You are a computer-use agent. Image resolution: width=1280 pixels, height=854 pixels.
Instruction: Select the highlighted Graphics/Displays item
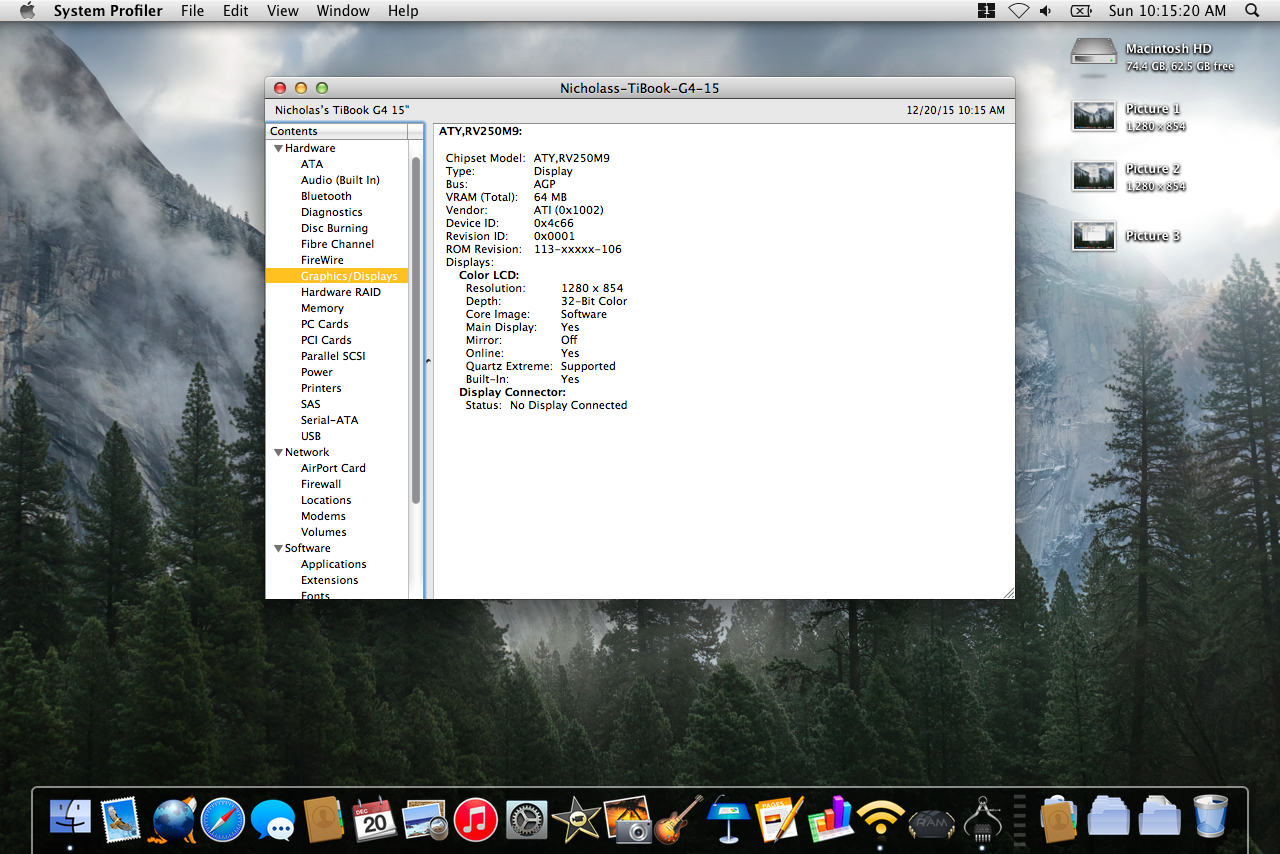(x=337, y=276)
